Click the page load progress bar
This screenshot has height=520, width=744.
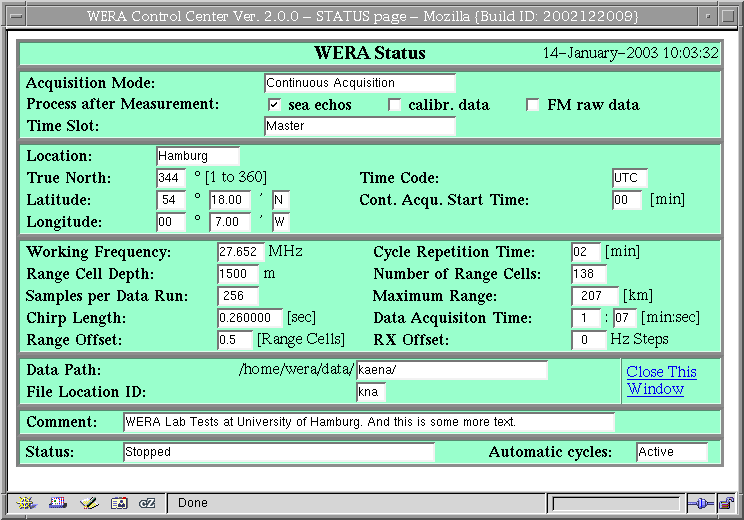tap(616, 503)
